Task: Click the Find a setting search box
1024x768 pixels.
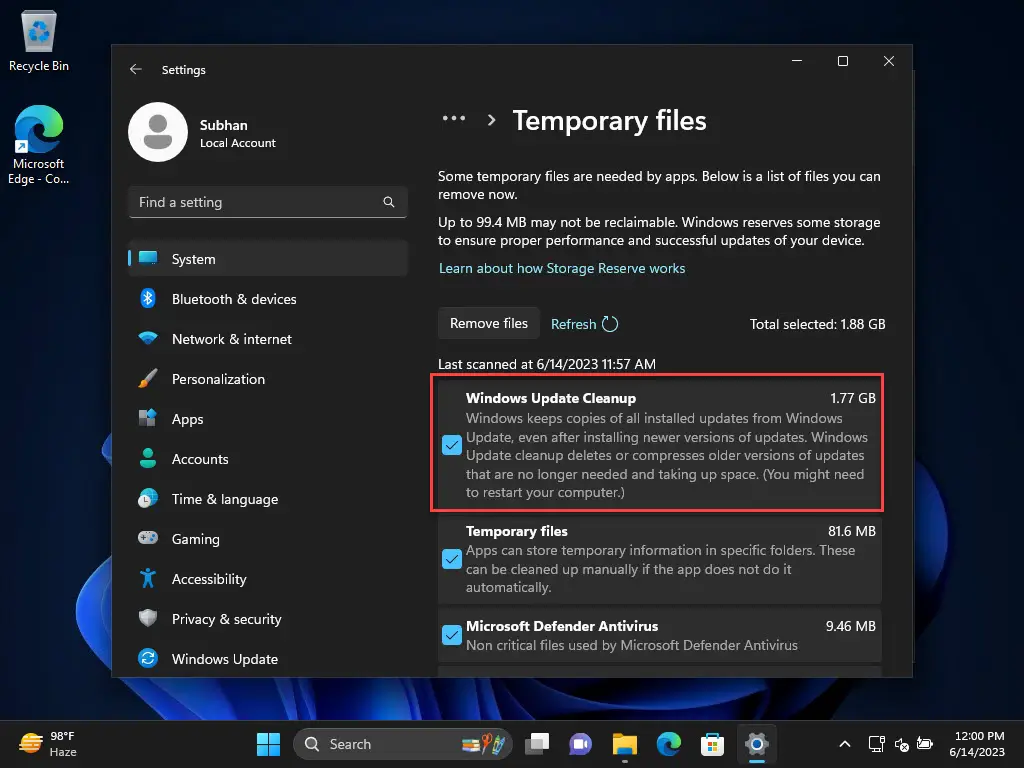Action: click(268, 202)
